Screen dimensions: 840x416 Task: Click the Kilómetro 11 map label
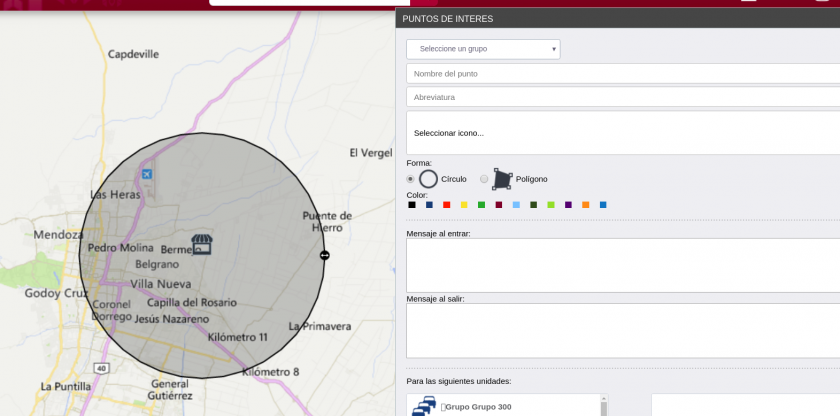238,337
